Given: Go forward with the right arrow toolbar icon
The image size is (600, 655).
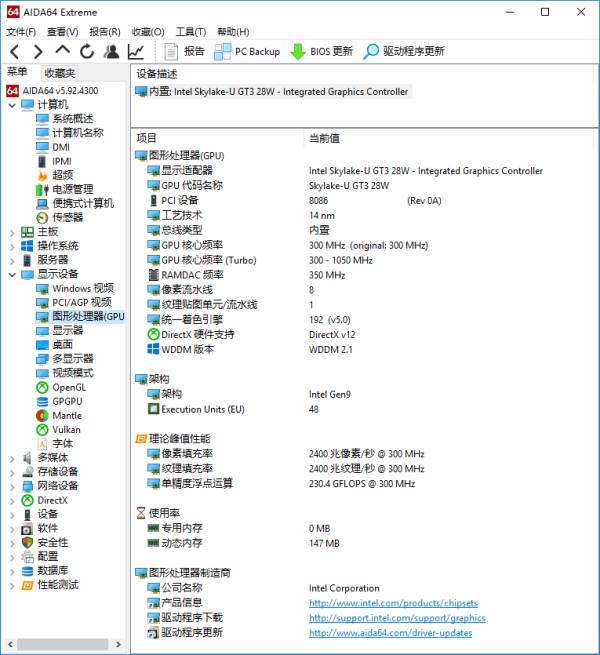Looking at the screenshot, I should click(x=38, y=52).
